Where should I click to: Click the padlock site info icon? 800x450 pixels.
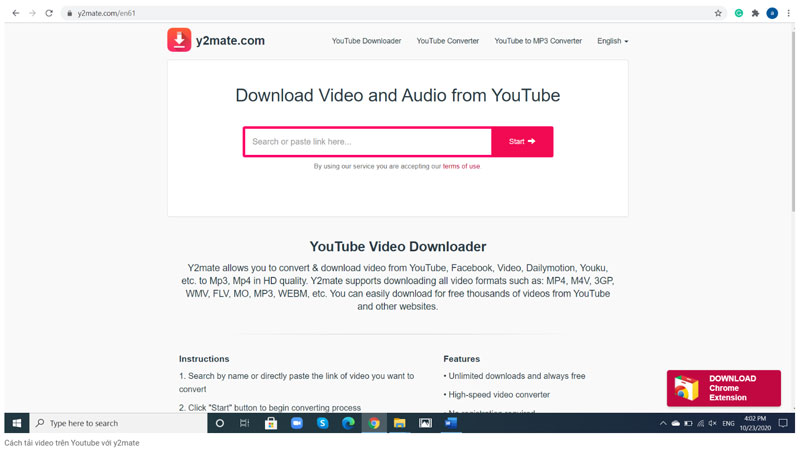(x=69, y=13)
